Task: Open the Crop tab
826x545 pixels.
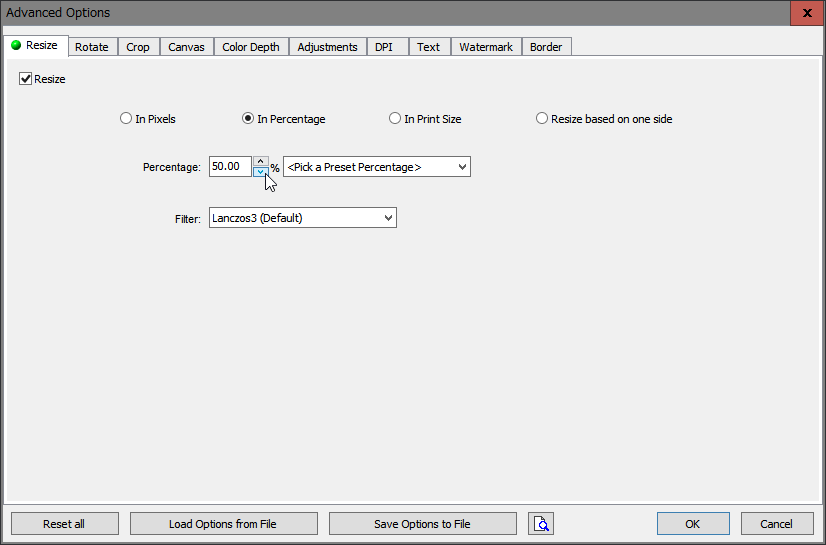Action: click(138, 47)
